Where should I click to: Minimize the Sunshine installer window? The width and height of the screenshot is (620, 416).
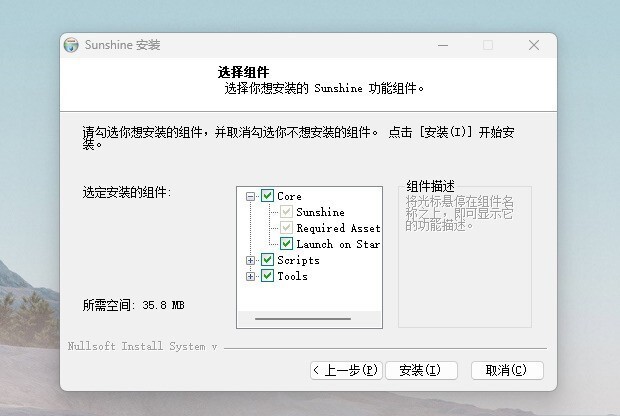[443, 45]
